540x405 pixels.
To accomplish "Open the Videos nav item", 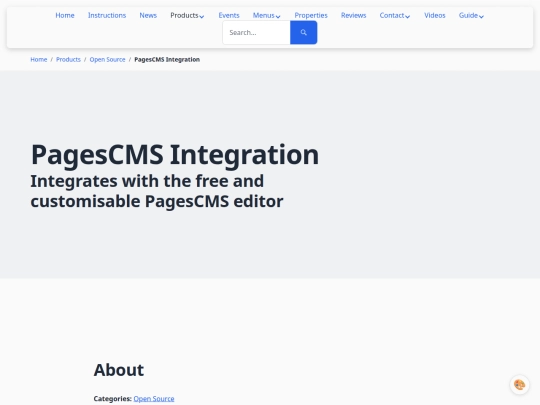I will click(435, 15).
